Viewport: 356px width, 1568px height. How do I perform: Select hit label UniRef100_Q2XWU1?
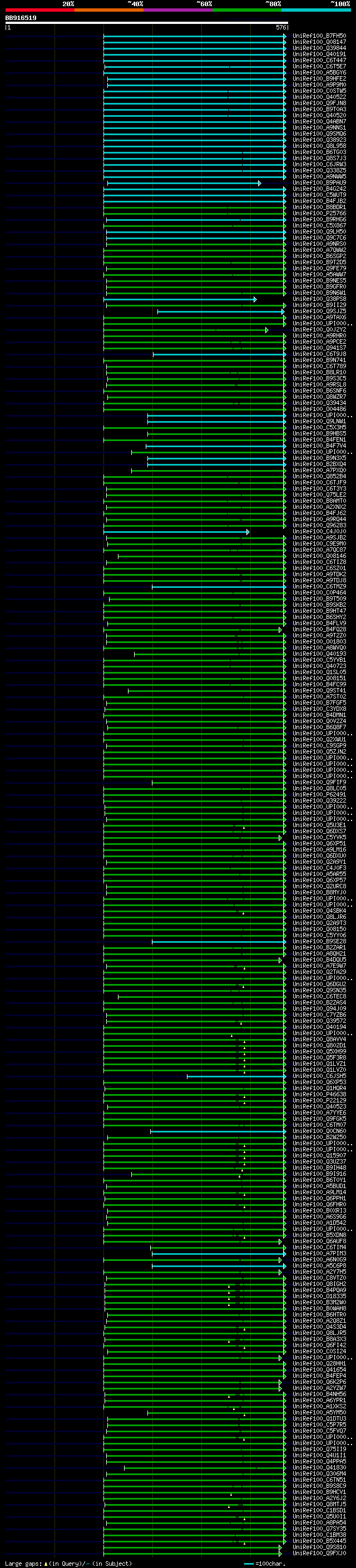[319, 740]
